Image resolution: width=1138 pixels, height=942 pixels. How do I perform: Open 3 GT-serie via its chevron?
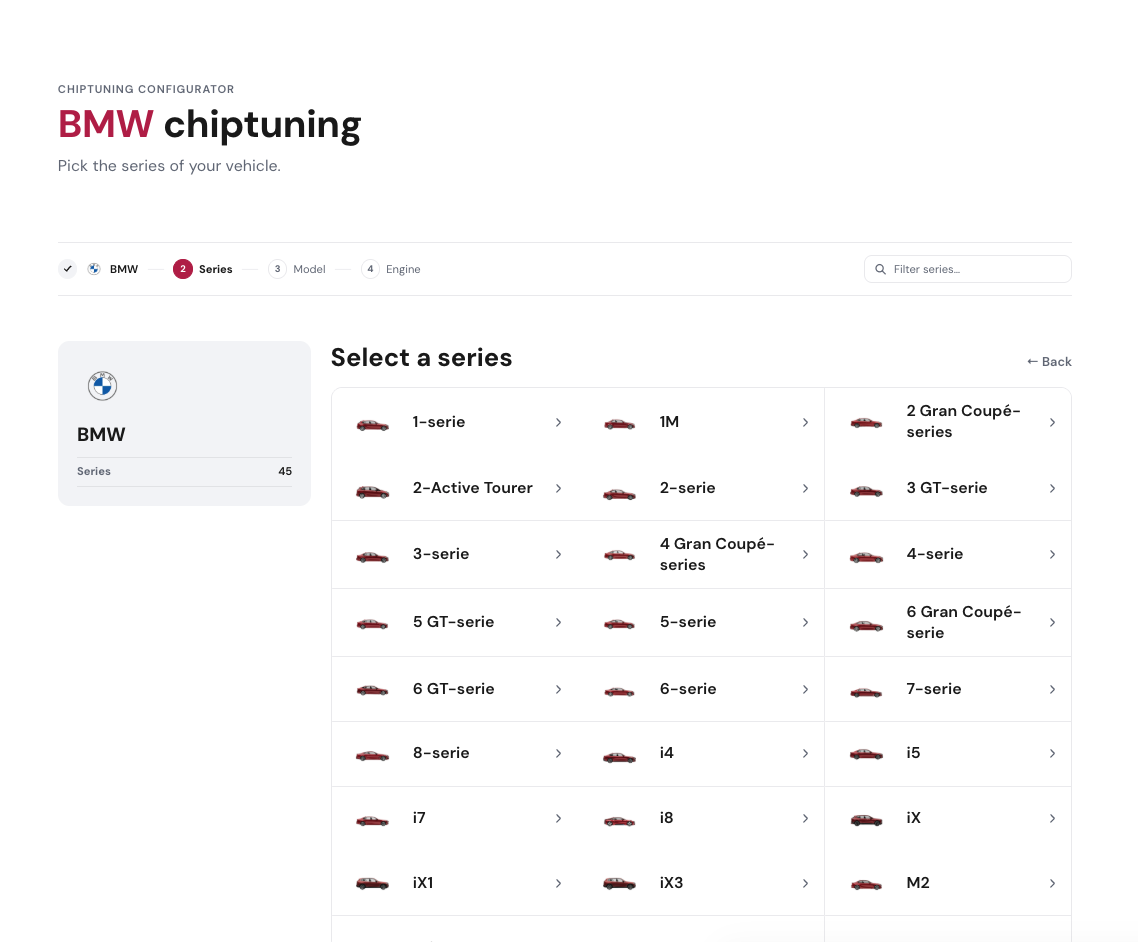coord(1052,488)
